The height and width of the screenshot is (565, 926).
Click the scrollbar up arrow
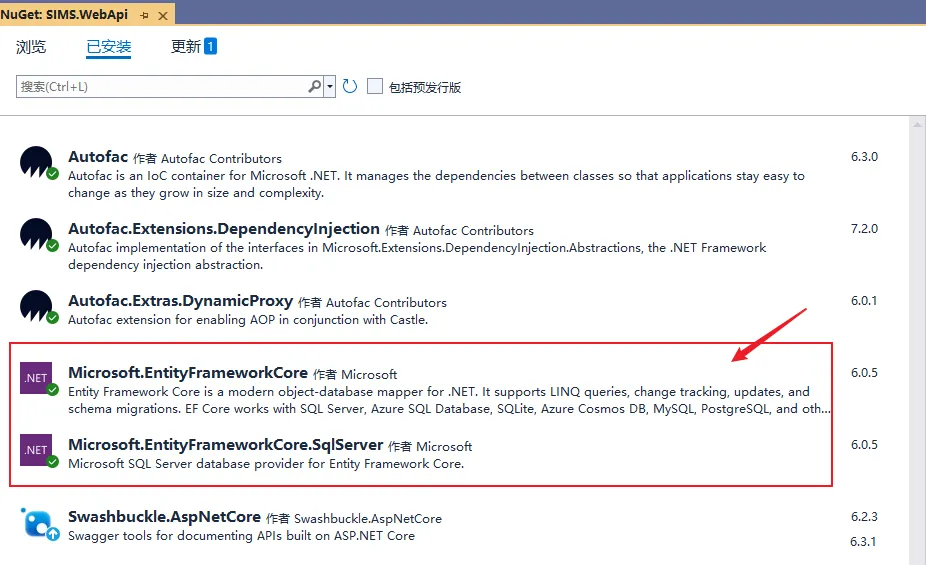tap(917, 124)
